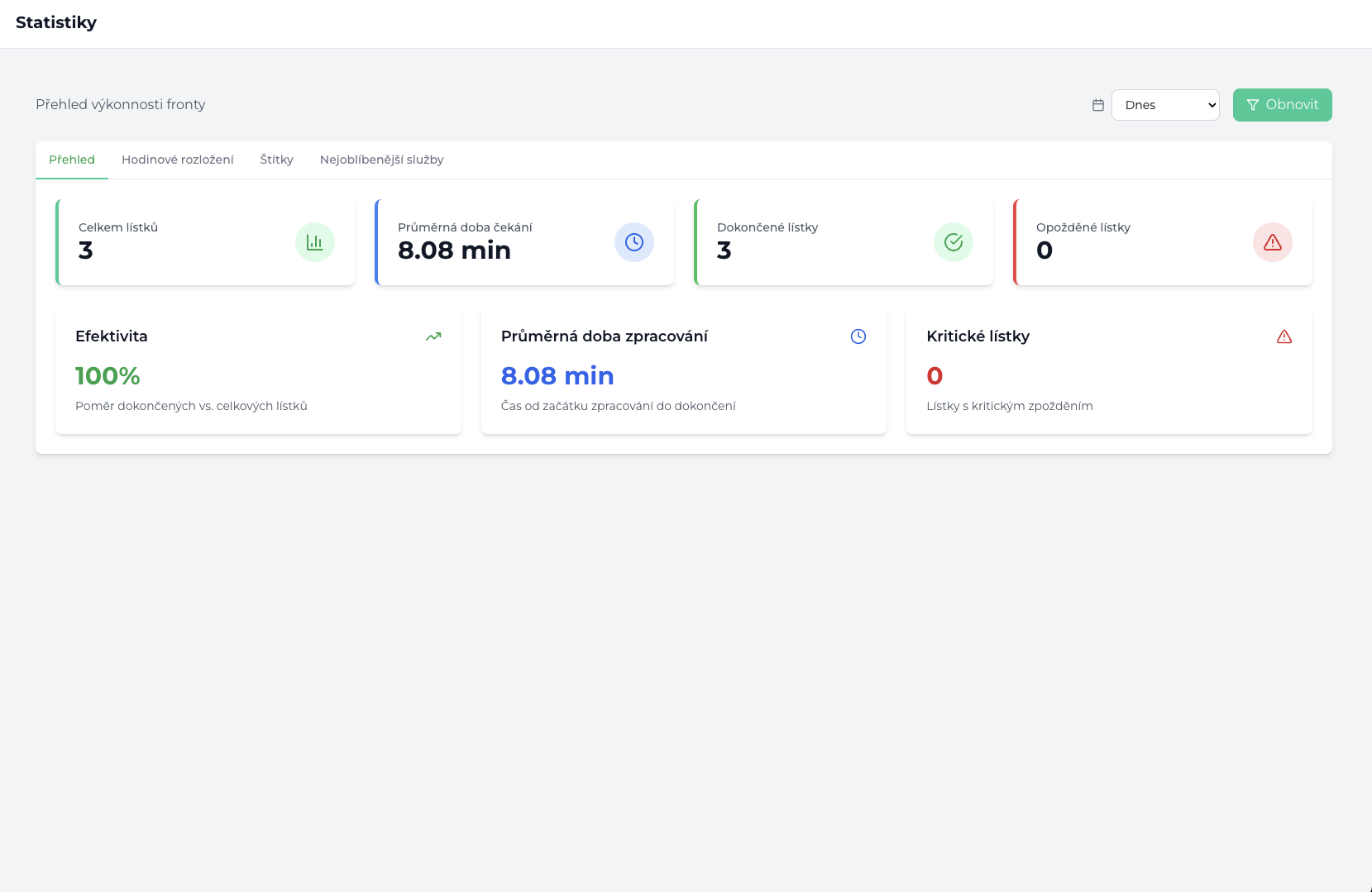Screen dimensions: 1372x892
Task: Click the blue clock icon for Průměrná doba čekání
Action: pos(634,242)
